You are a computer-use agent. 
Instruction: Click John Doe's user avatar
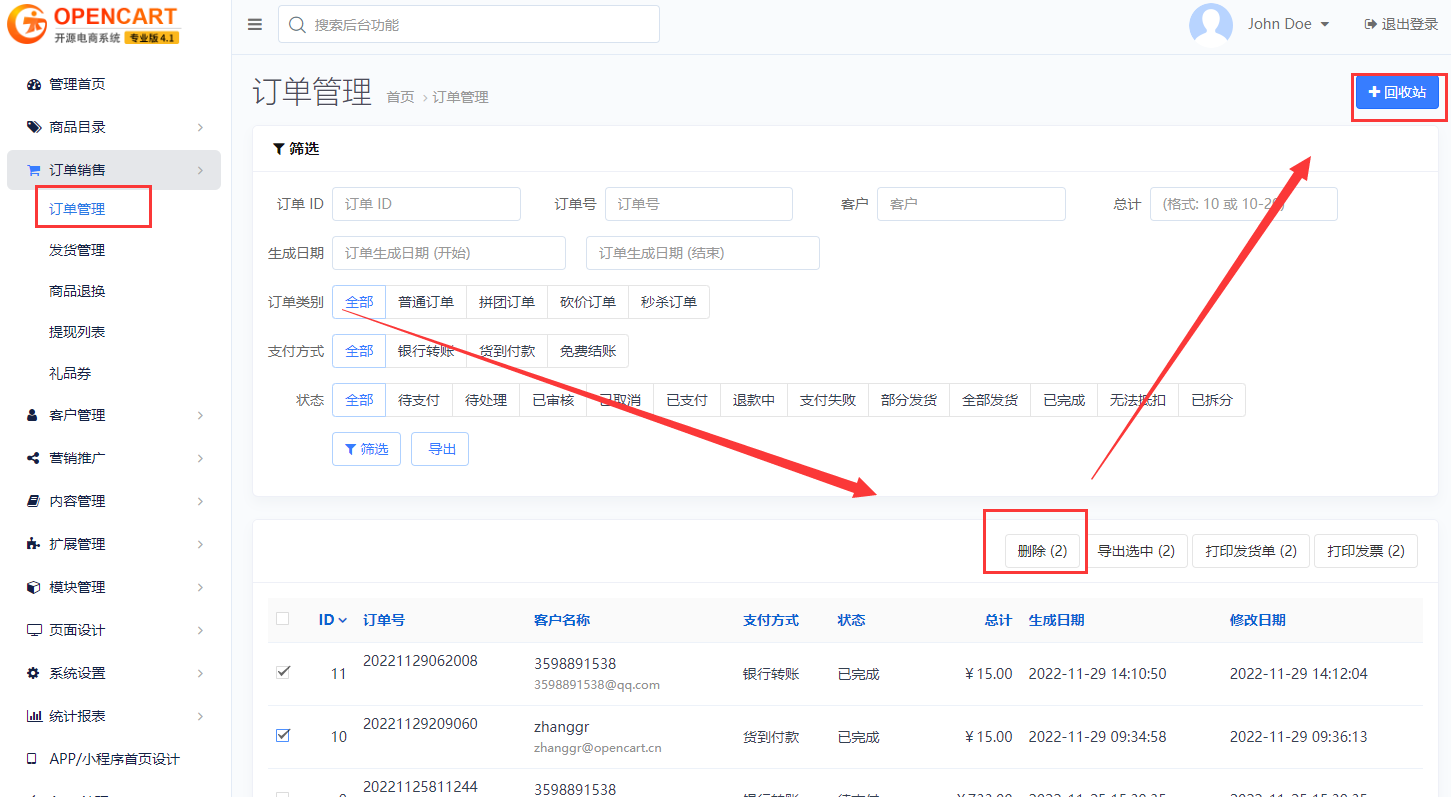point(1210,25)
